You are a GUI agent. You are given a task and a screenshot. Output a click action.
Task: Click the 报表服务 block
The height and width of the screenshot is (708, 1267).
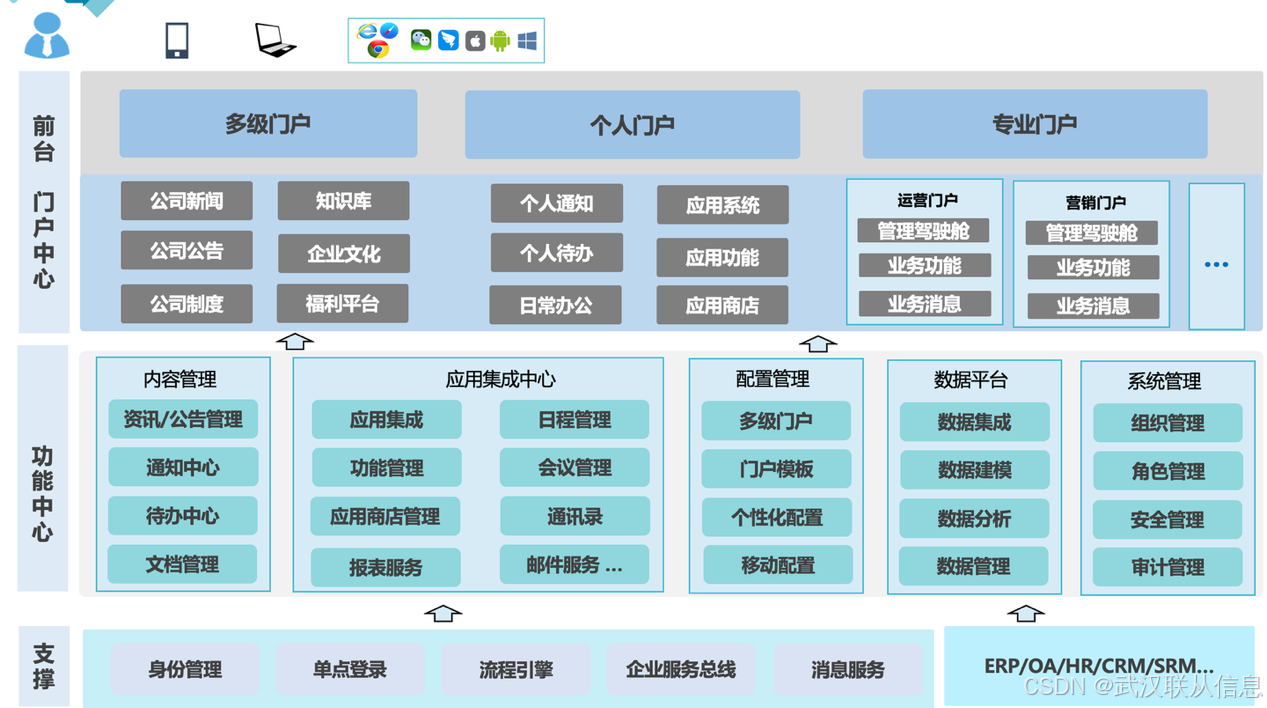386,567
